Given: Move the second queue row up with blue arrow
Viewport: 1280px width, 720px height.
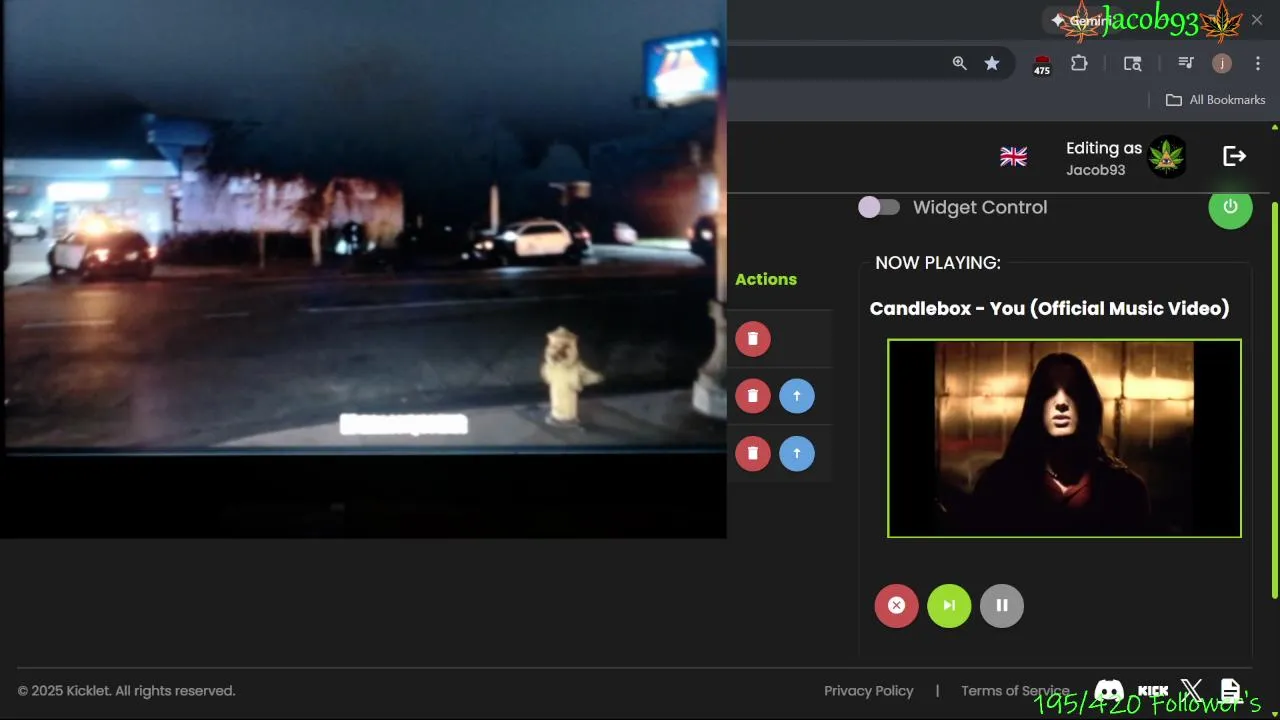Looking at the screenshot, I should pos(797,396).
